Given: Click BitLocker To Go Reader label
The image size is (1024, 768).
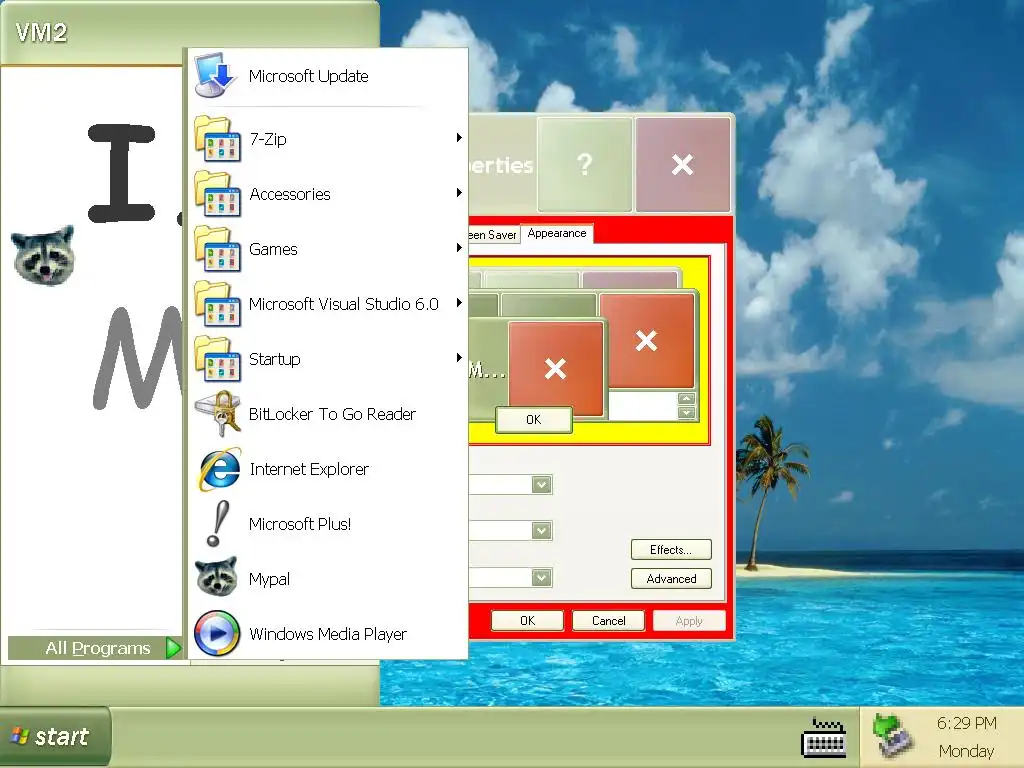Looking at the screenshot, I should (x=332, y=414).
